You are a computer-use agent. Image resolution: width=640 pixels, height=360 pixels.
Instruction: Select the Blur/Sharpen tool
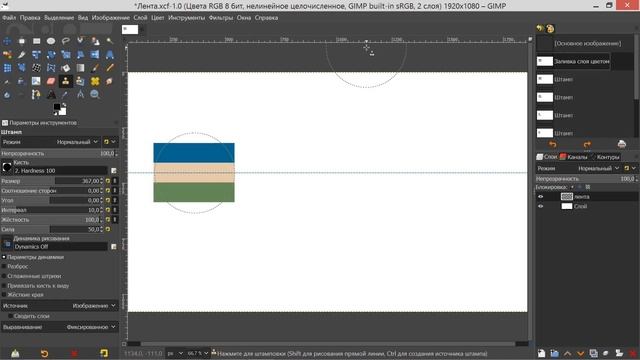[x=7, y=95]
